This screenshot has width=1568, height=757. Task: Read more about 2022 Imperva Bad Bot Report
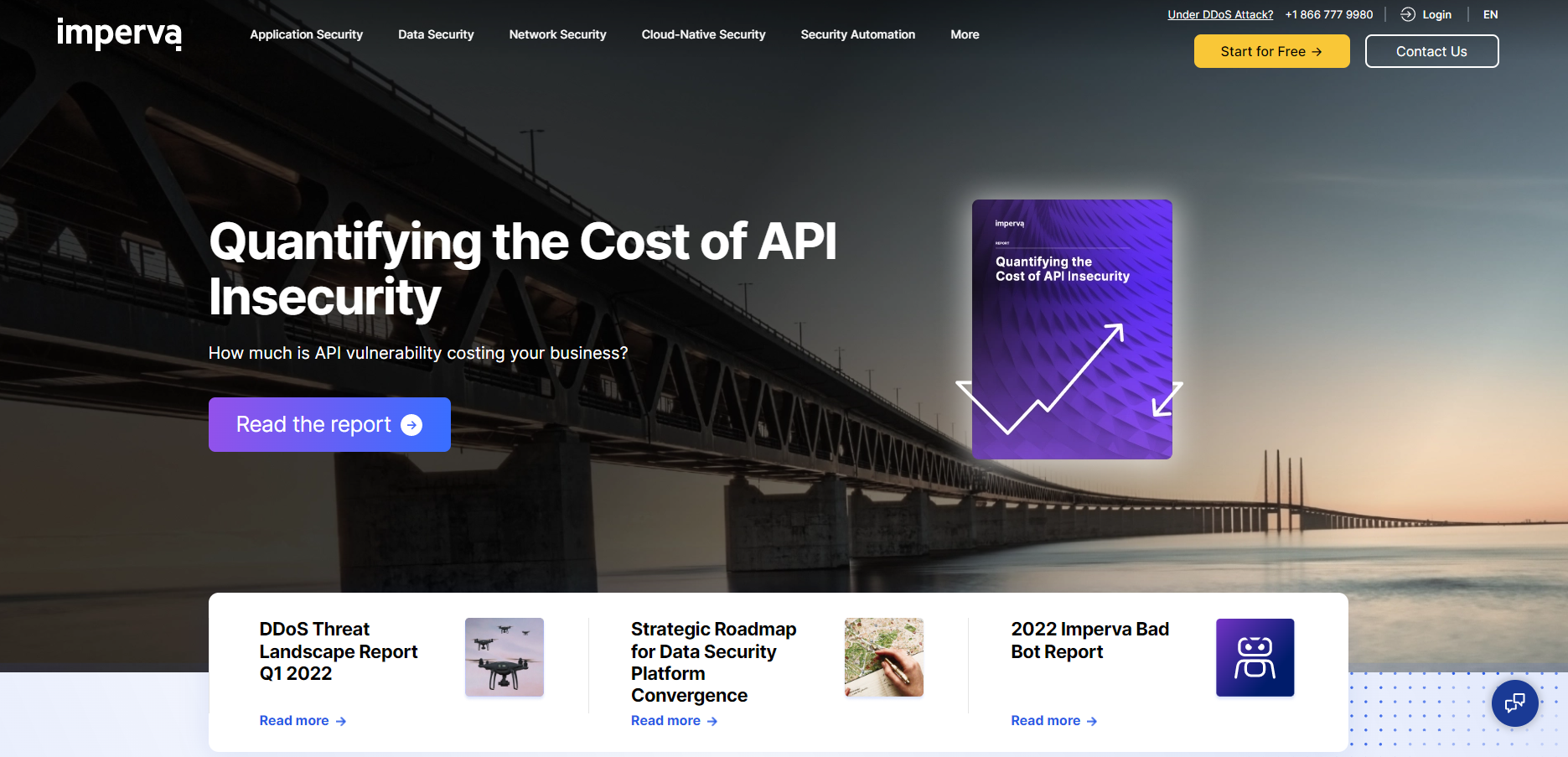(1054, 721)
